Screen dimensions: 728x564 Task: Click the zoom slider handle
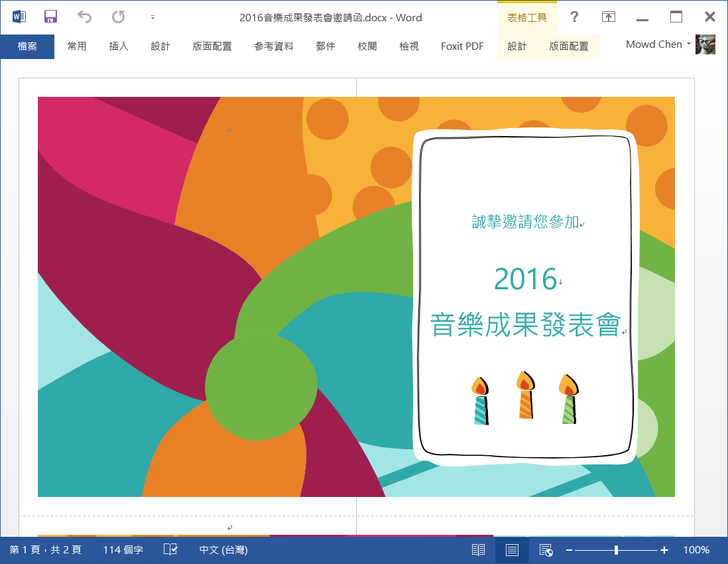pos(616,550)
